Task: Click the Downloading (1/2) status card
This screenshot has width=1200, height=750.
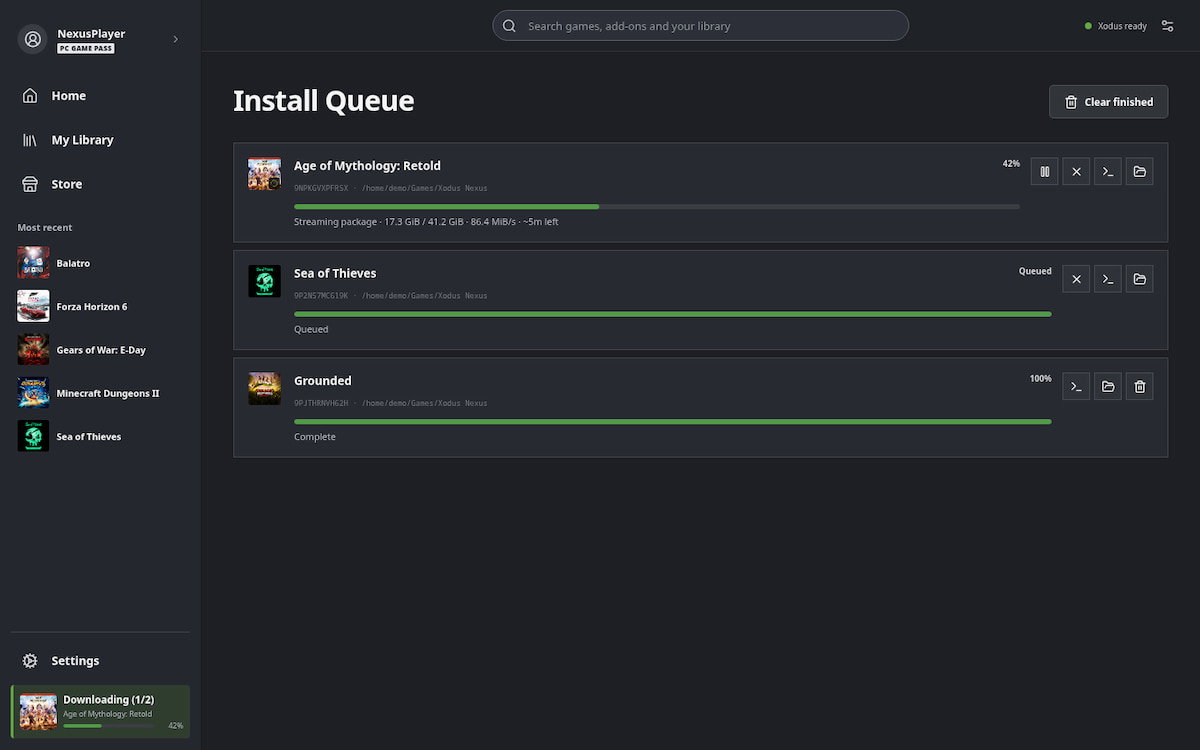Action: (x=100, y=712)
